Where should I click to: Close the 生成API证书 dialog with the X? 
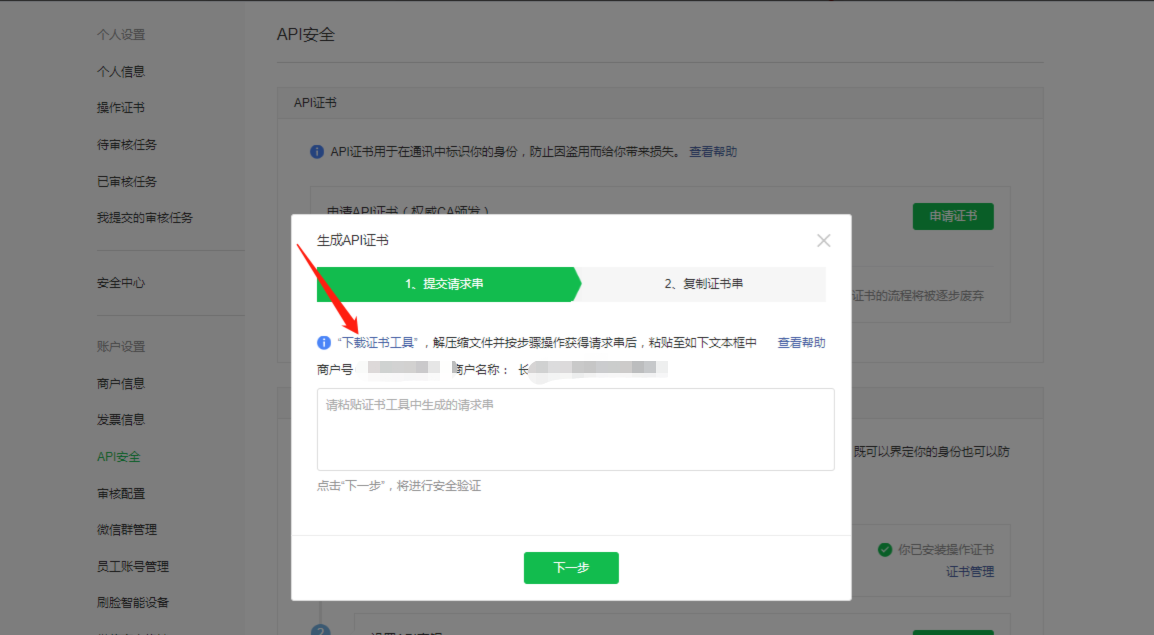coord(823,240)
